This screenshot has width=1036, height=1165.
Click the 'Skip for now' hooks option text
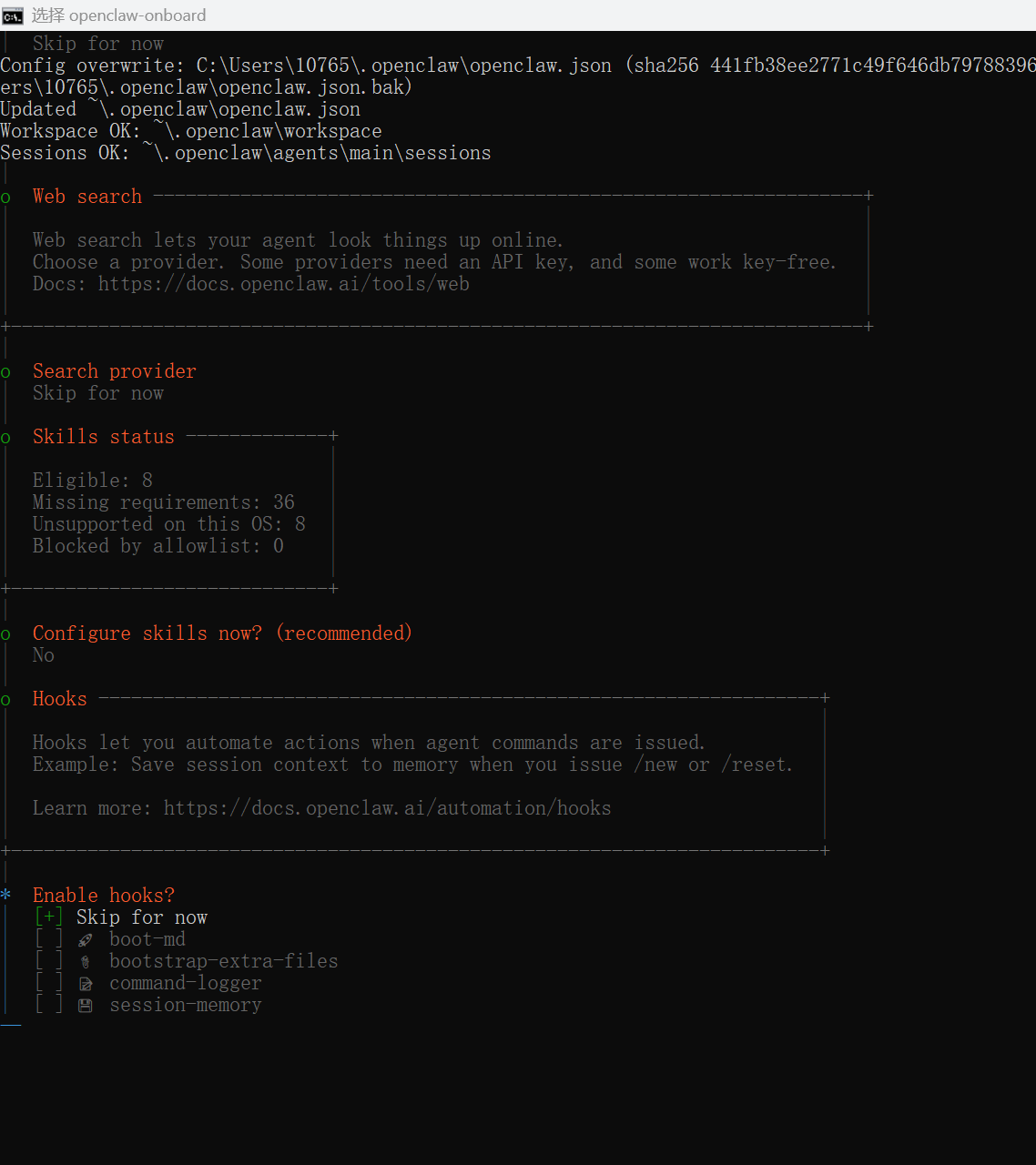pyautogui.click(x=142, y=917)
